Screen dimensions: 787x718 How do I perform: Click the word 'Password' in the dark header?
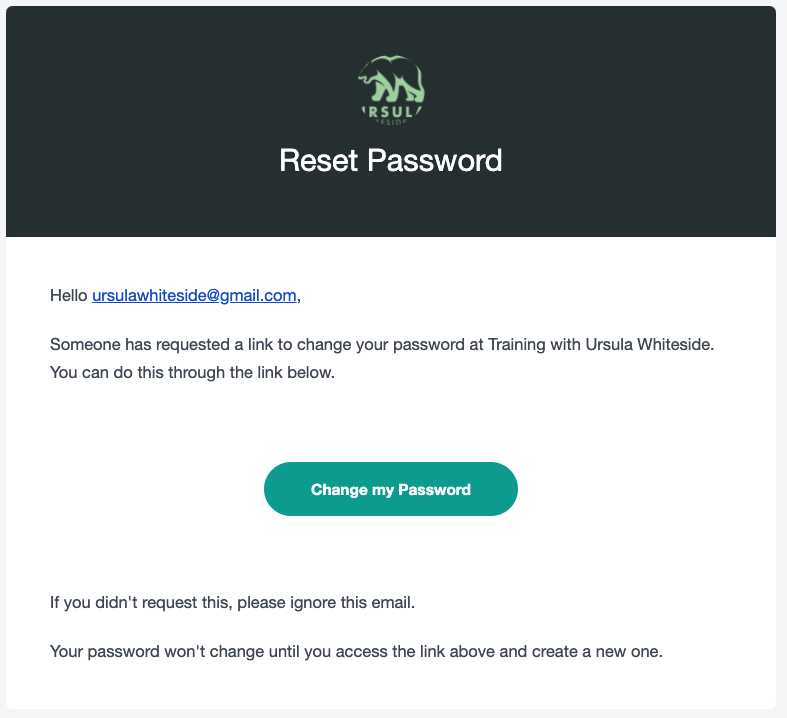(x=435, y=161)
